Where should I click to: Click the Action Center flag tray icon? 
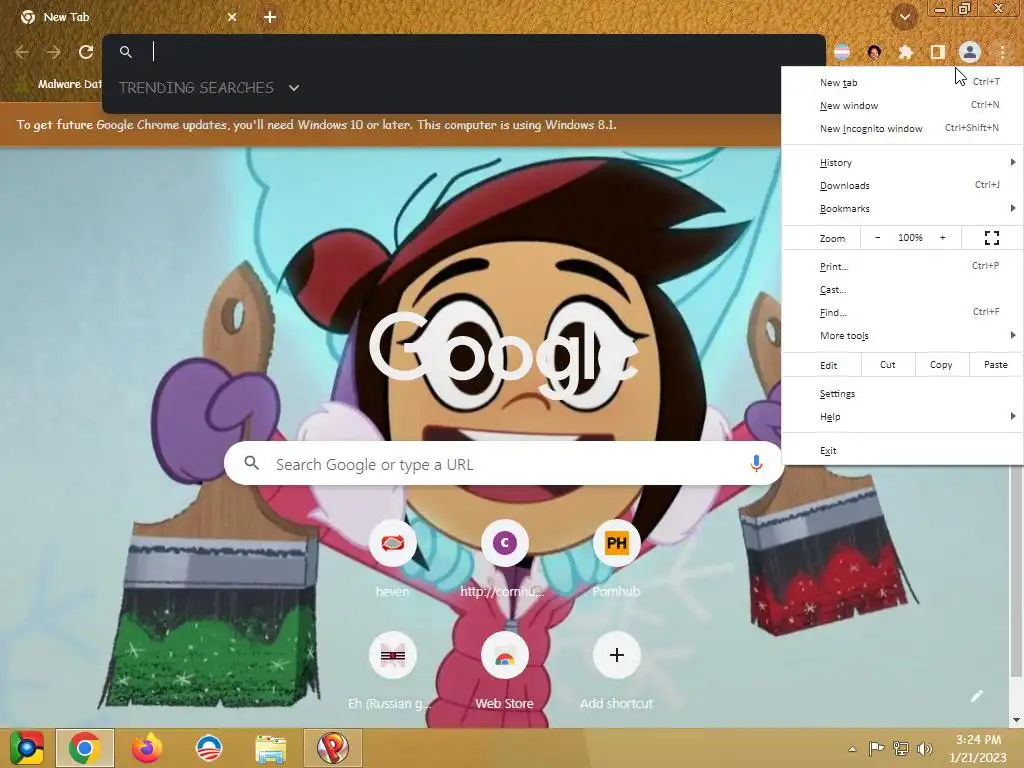coord(876,748)
